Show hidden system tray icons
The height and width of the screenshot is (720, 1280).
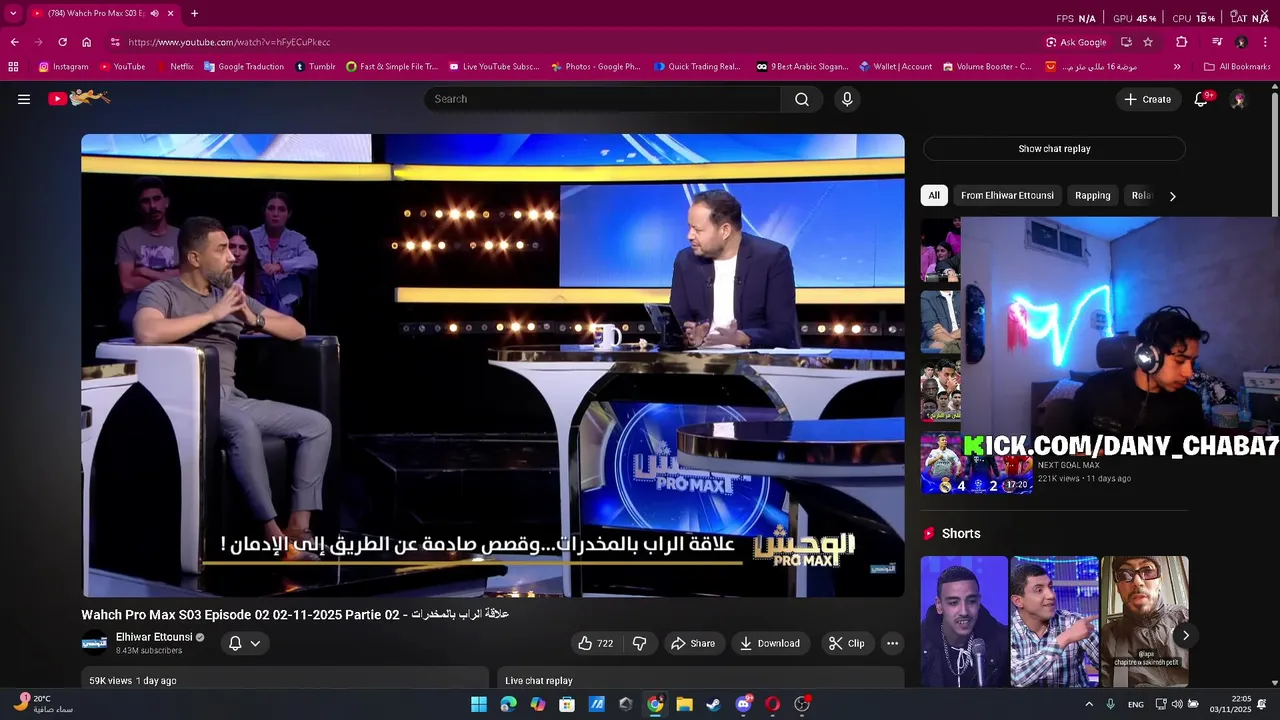coord(1089,704)
